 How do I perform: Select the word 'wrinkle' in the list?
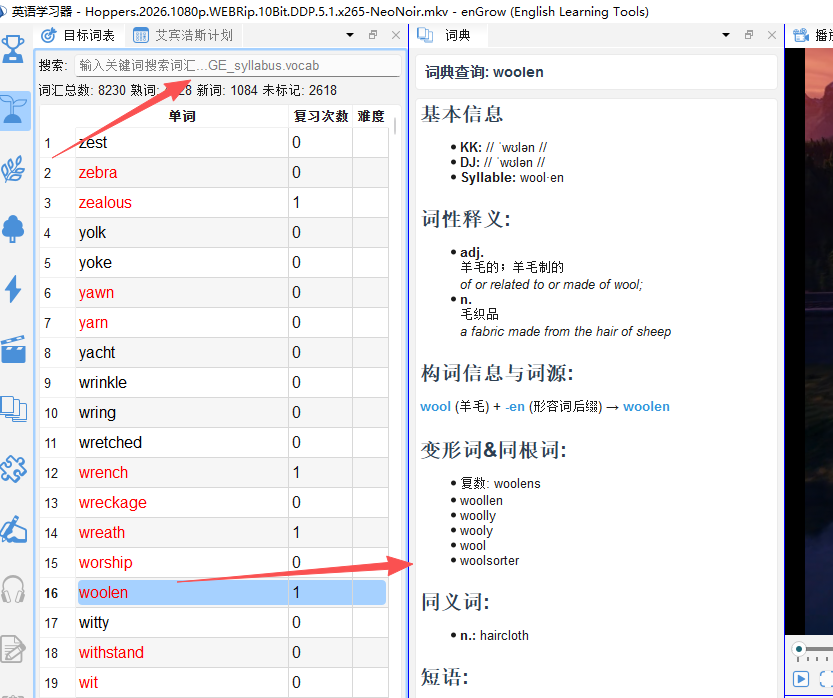(182, 383)
